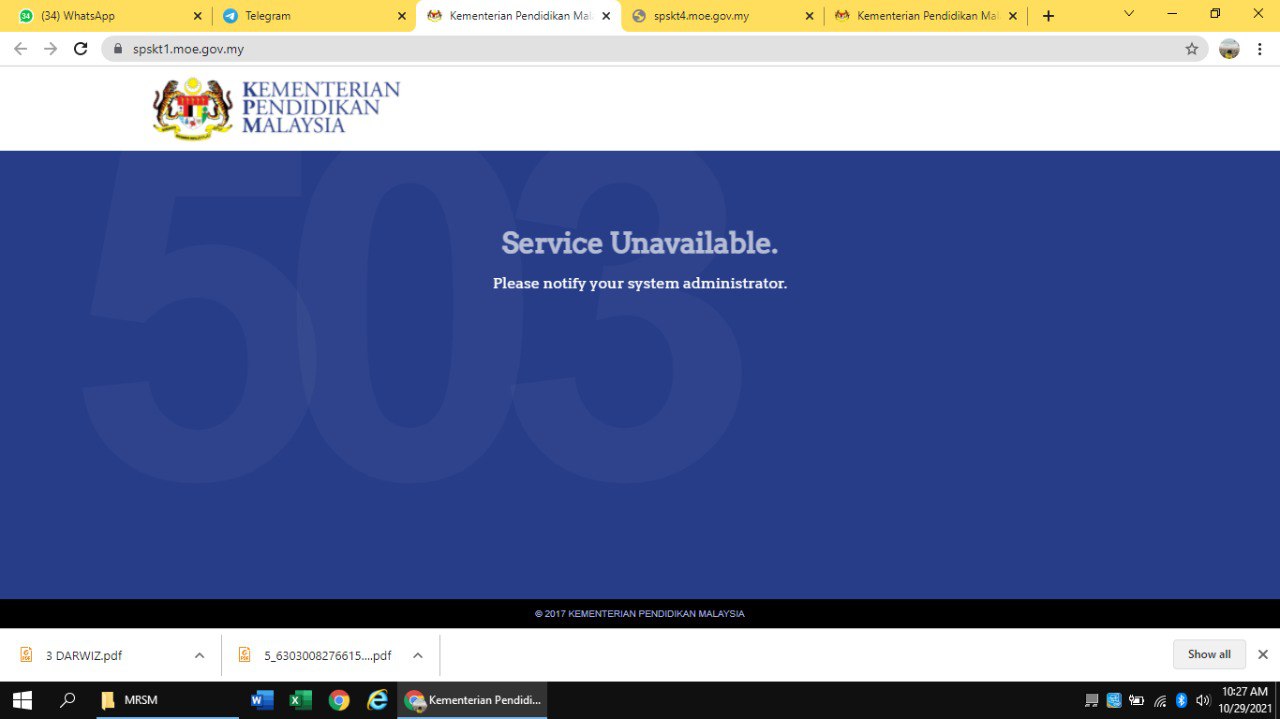Click the site padlock icon
Screen dimensions: 1280x719
point(118,49)
